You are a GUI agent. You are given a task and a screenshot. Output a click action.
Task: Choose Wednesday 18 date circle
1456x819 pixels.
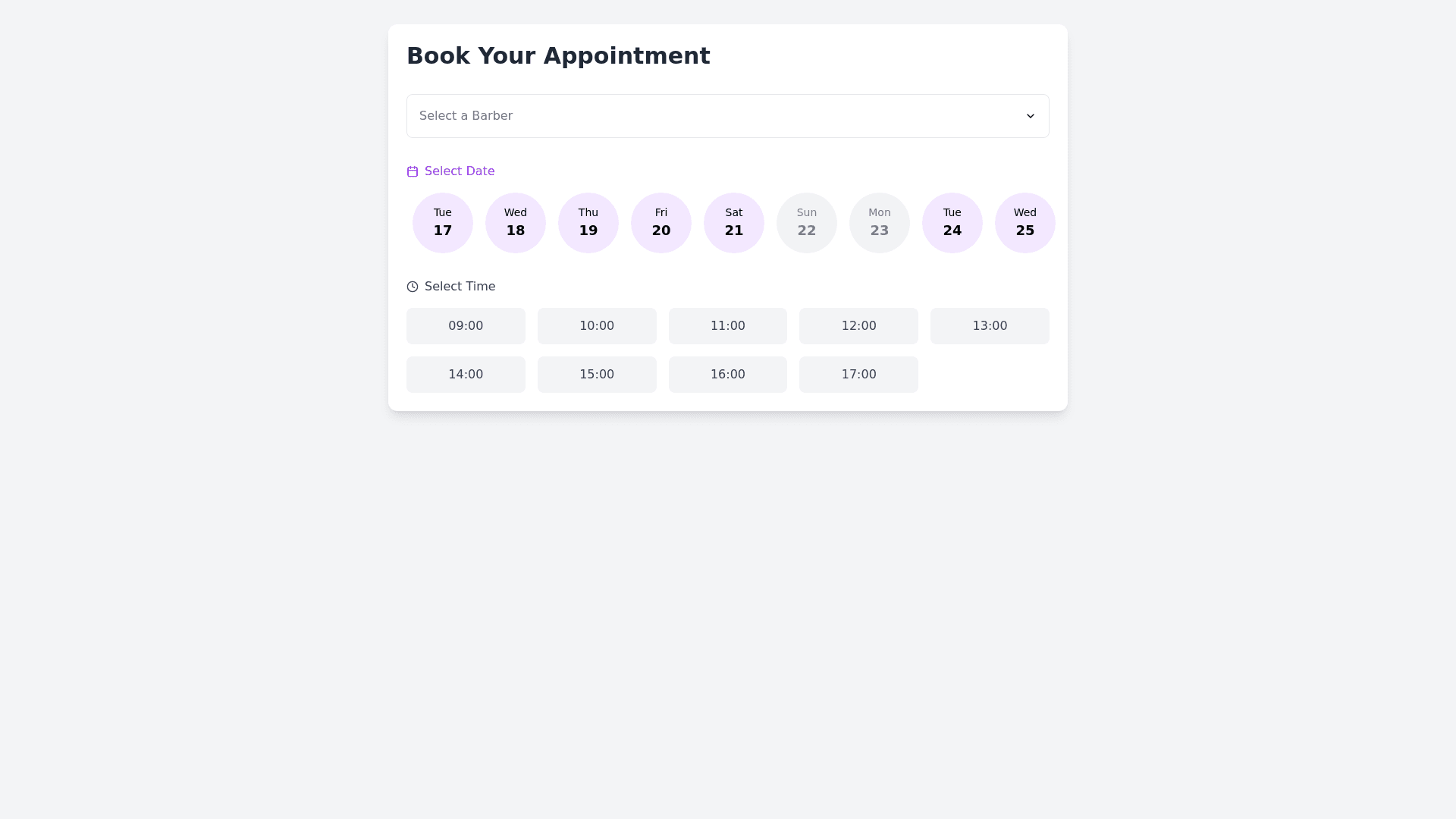pos(516,223)
